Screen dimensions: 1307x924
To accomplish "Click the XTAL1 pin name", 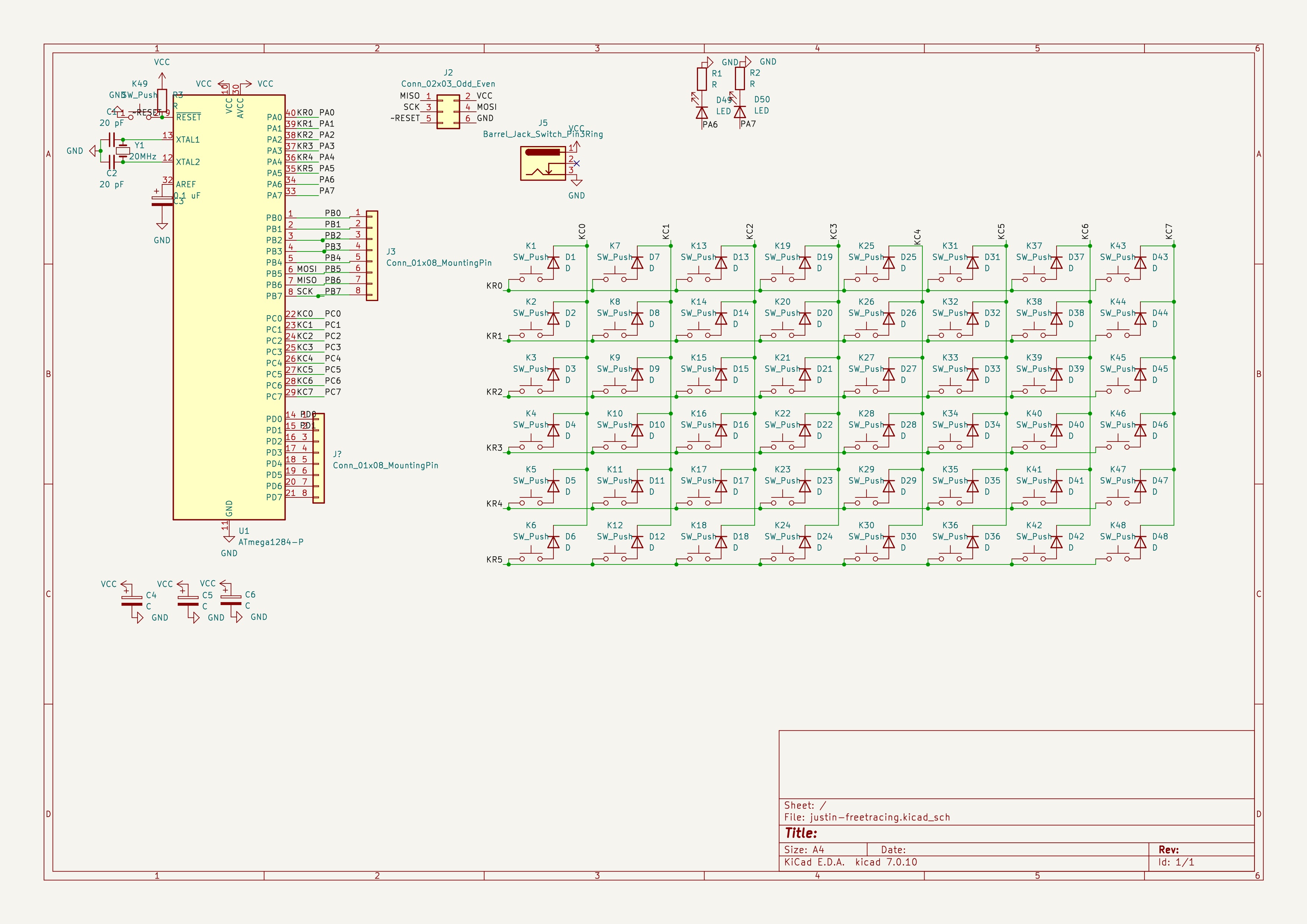I will (187, 139).
